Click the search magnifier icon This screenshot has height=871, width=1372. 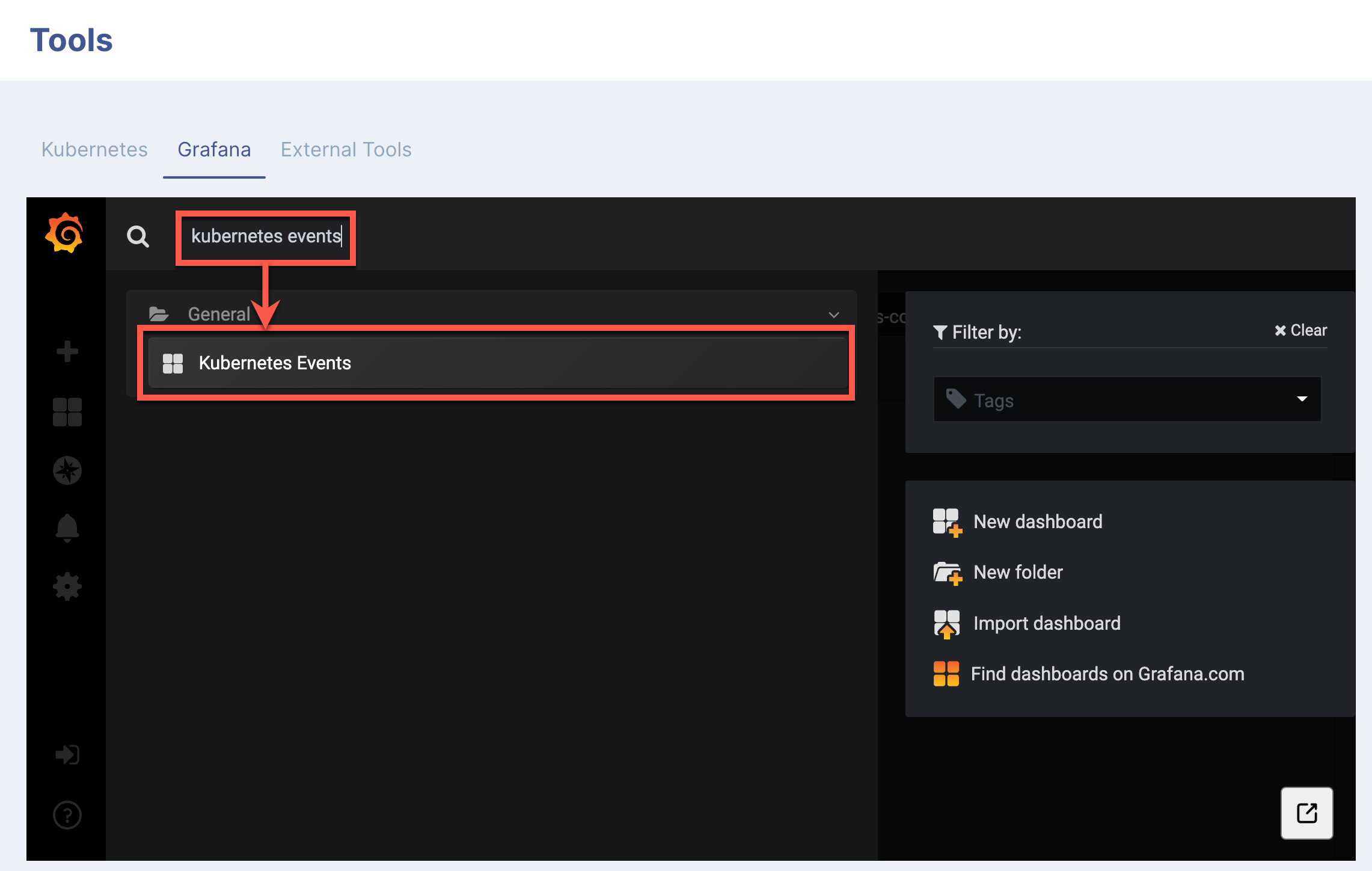click(x=138, y=236)
